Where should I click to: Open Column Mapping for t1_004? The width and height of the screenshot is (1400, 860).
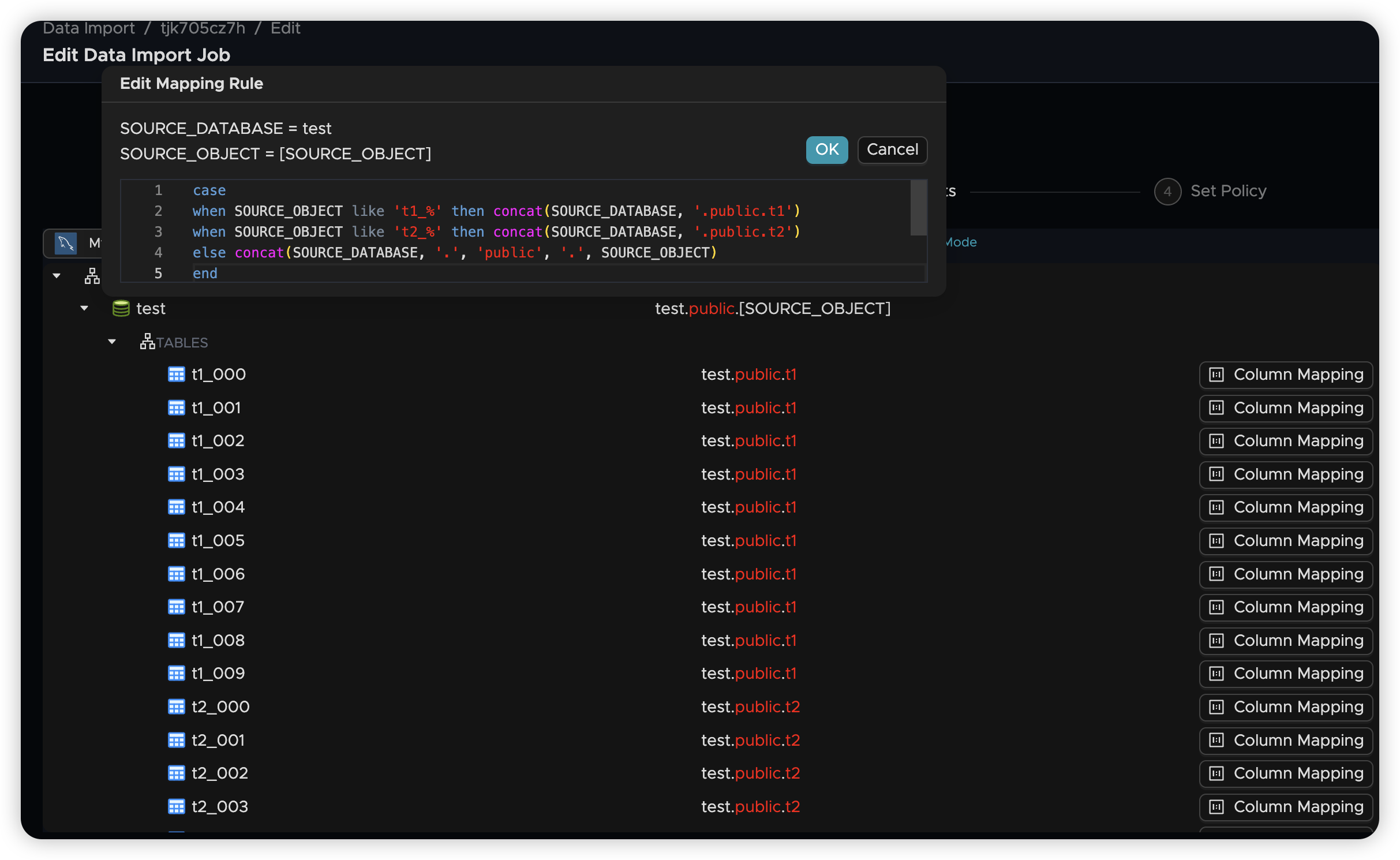tap(1286, 508)
